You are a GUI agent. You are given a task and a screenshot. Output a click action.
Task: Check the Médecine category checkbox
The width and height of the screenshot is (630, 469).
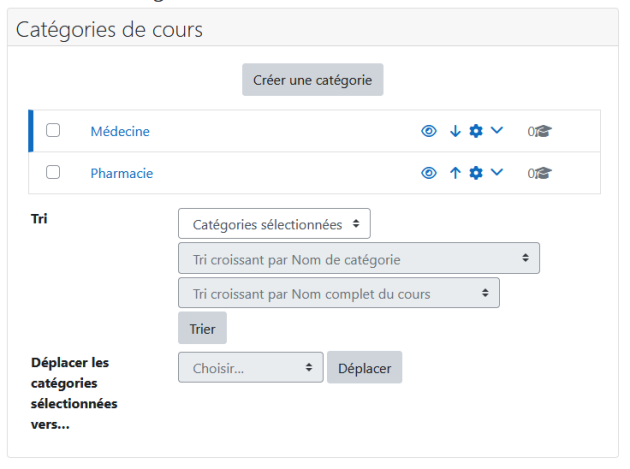53,130
